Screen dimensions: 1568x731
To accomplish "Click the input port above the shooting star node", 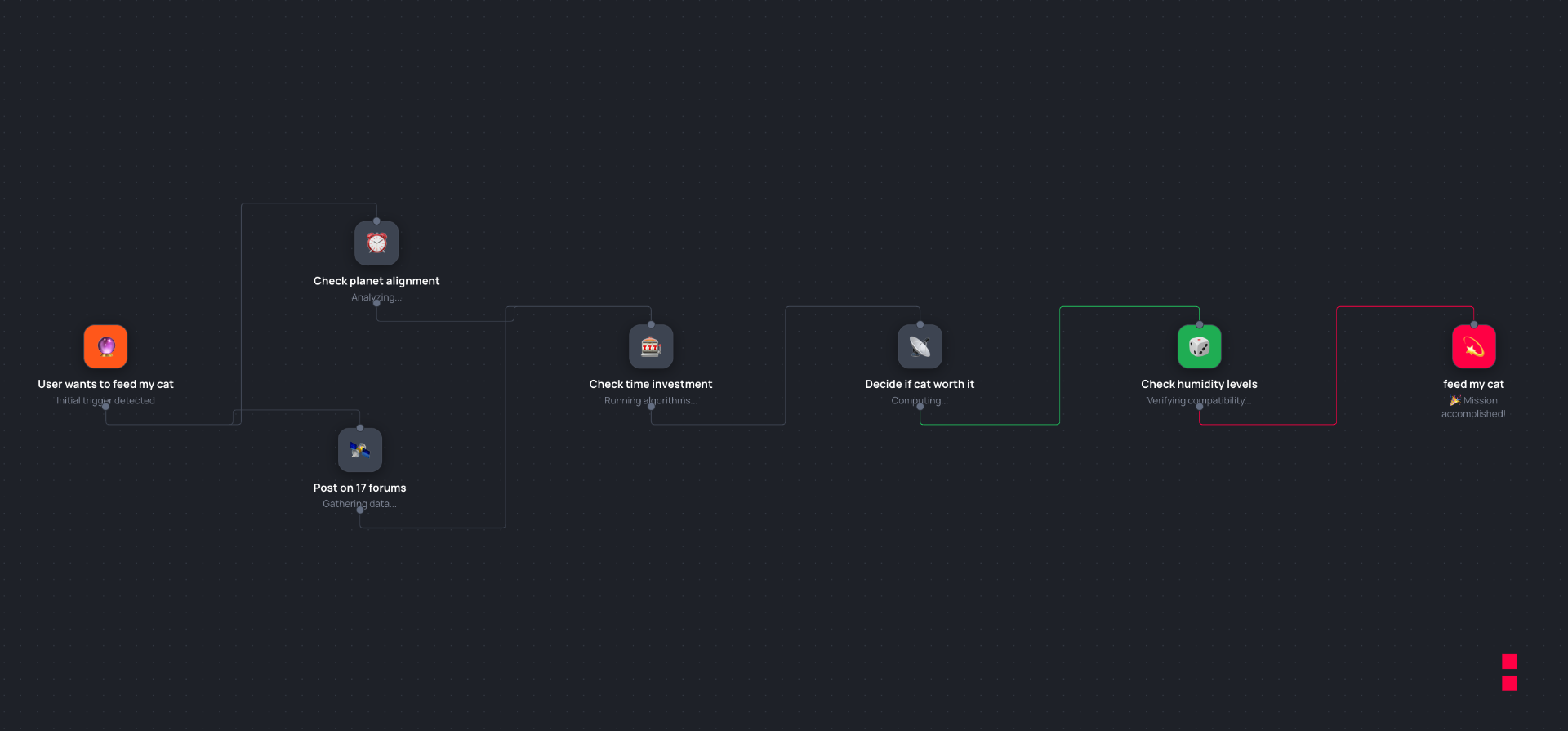I will [x=1474, y=324].
